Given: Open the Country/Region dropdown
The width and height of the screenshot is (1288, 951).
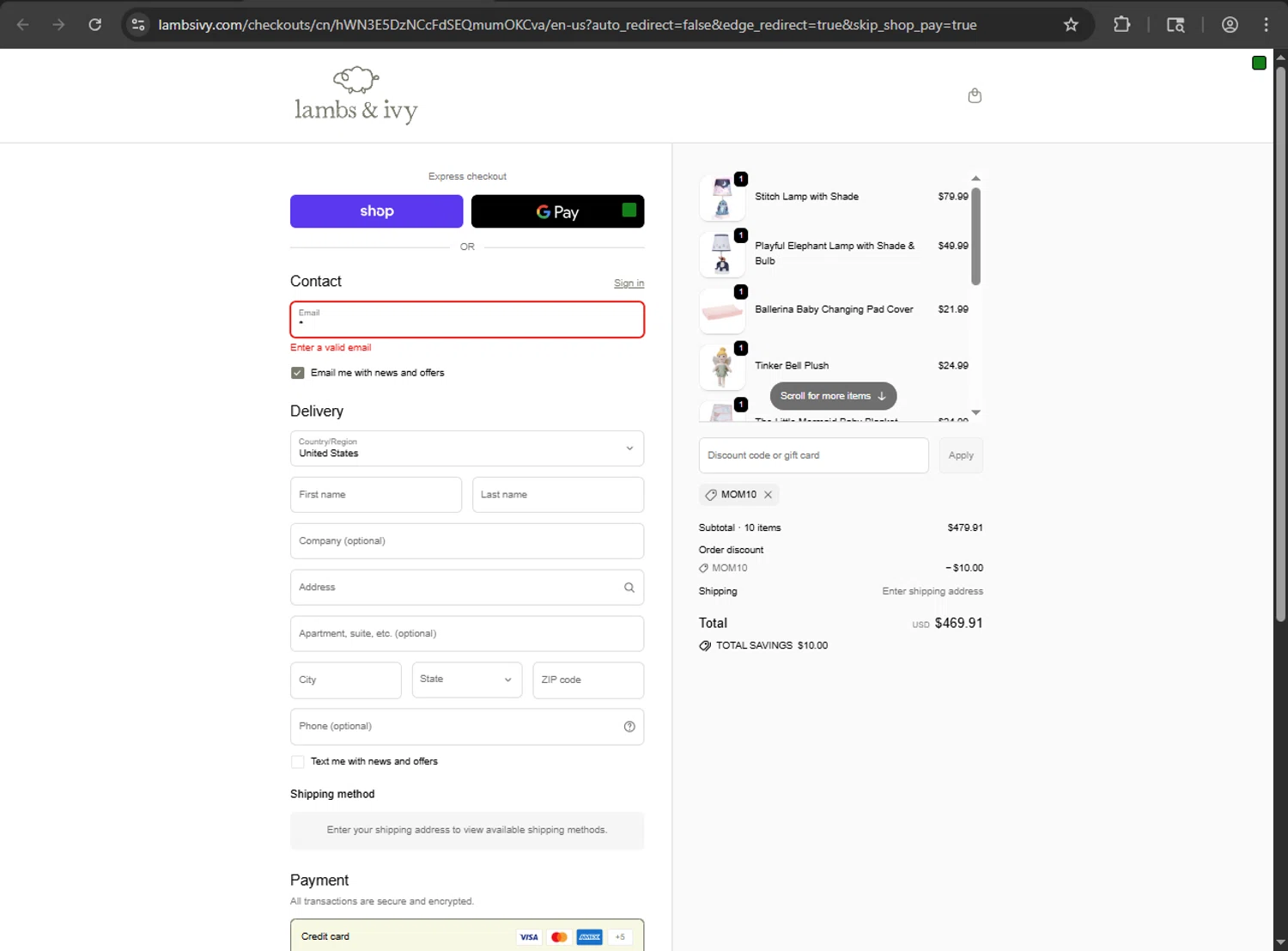Looking at the screenshot, I should 467,448.
